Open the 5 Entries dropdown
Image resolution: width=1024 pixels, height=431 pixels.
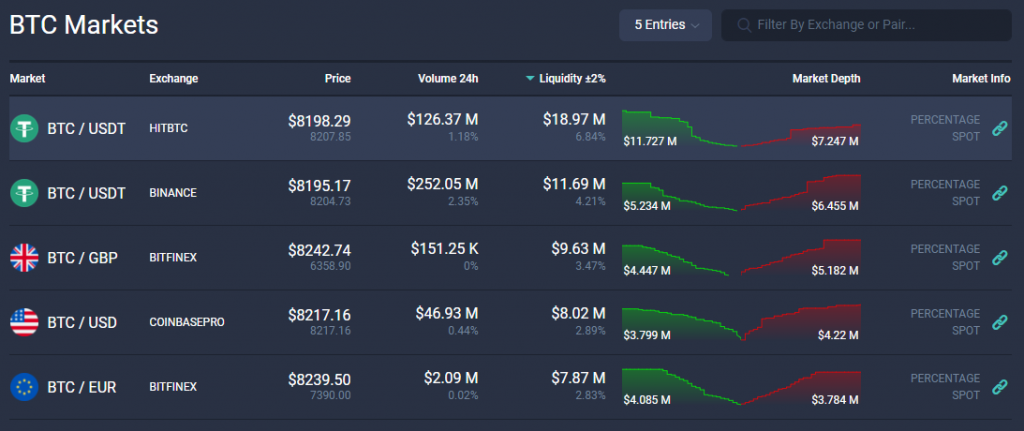pyautogui.click(x=665, y=25)
